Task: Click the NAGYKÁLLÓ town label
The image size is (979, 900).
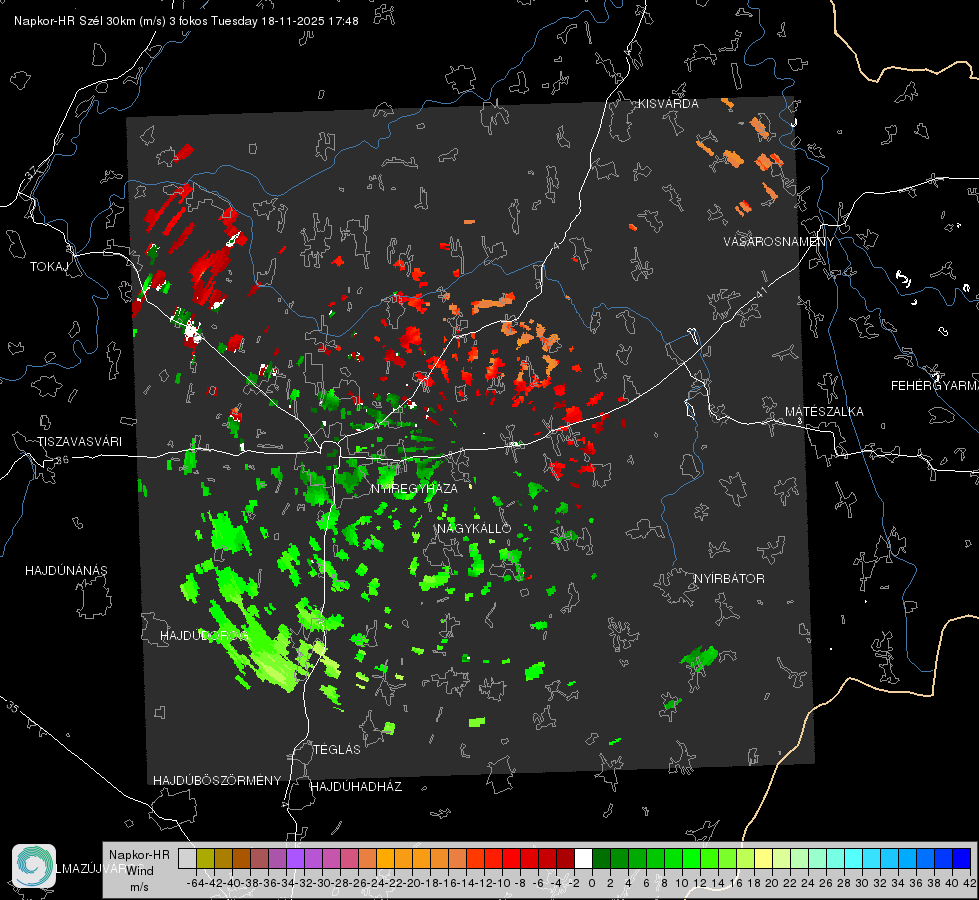Action: click(474, 528)
